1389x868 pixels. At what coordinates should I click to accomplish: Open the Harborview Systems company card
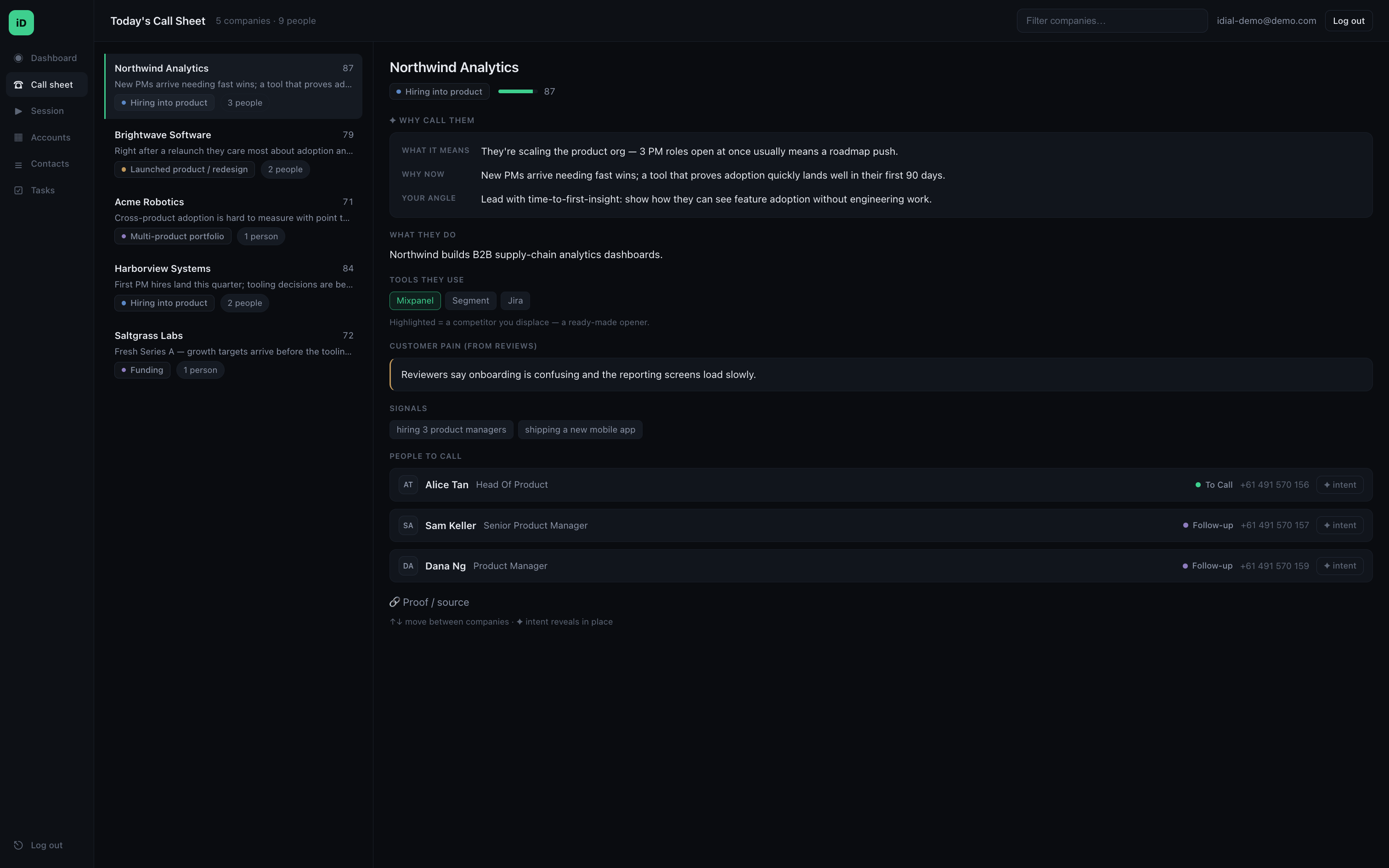[x=234, y=287]
